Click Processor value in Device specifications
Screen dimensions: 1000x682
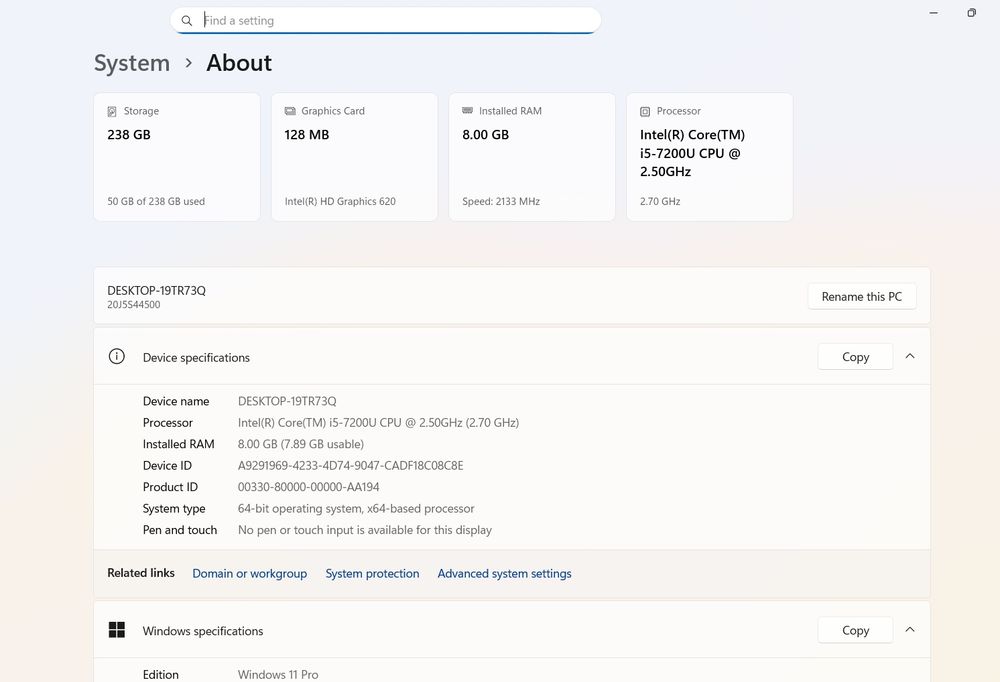point(378,422)
